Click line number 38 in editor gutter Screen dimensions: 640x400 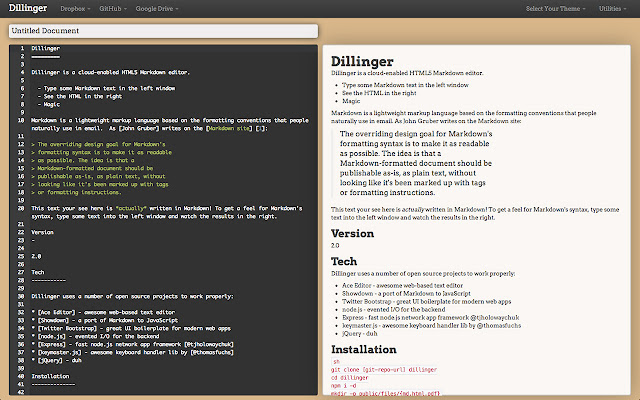click(x=21, y=360)
